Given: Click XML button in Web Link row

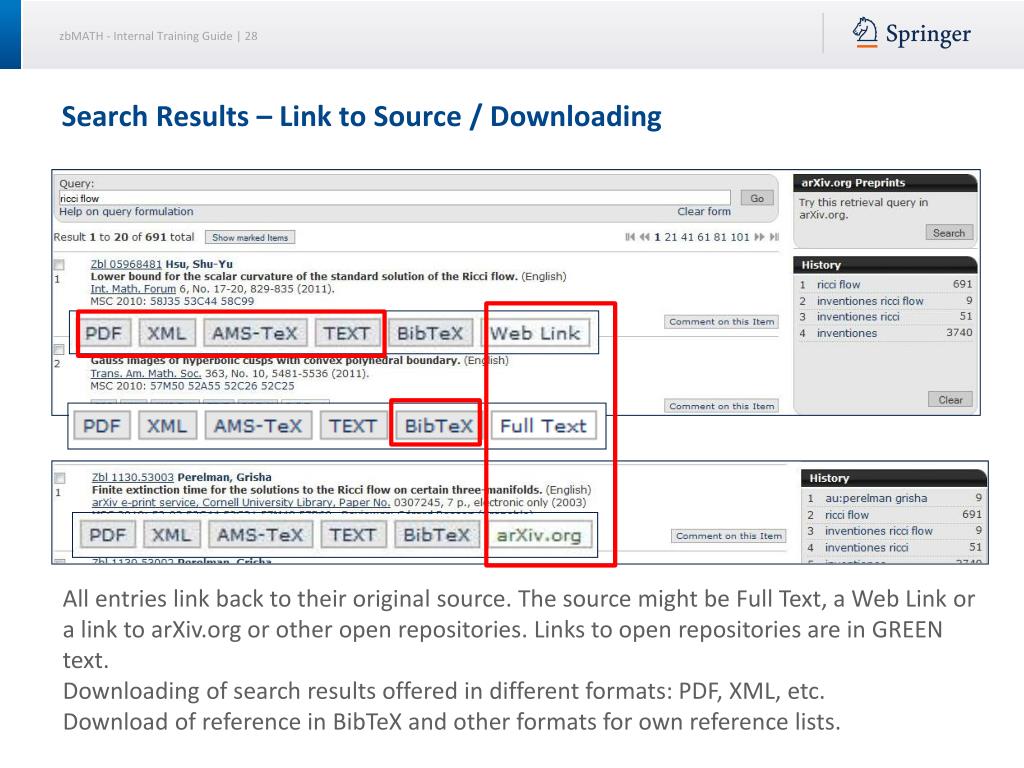Looking at the screenshot, I should 166,333.
